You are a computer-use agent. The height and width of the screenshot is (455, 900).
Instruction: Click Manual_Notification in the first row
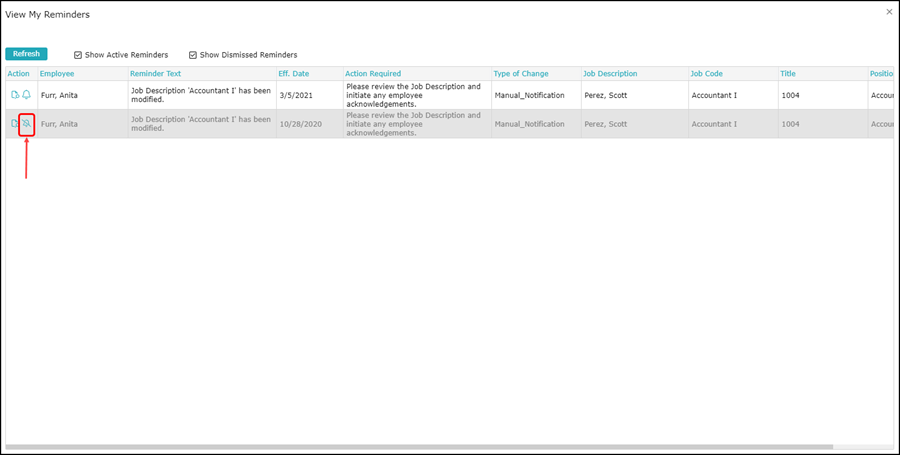click(530, 95)
